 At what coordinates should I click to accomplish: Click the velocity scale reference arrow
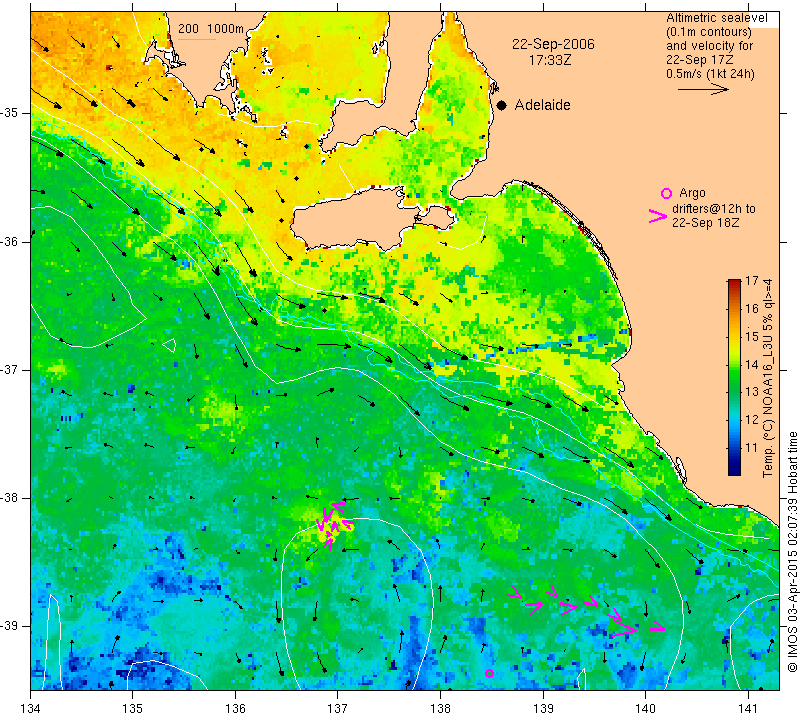[x=703, y=89]
